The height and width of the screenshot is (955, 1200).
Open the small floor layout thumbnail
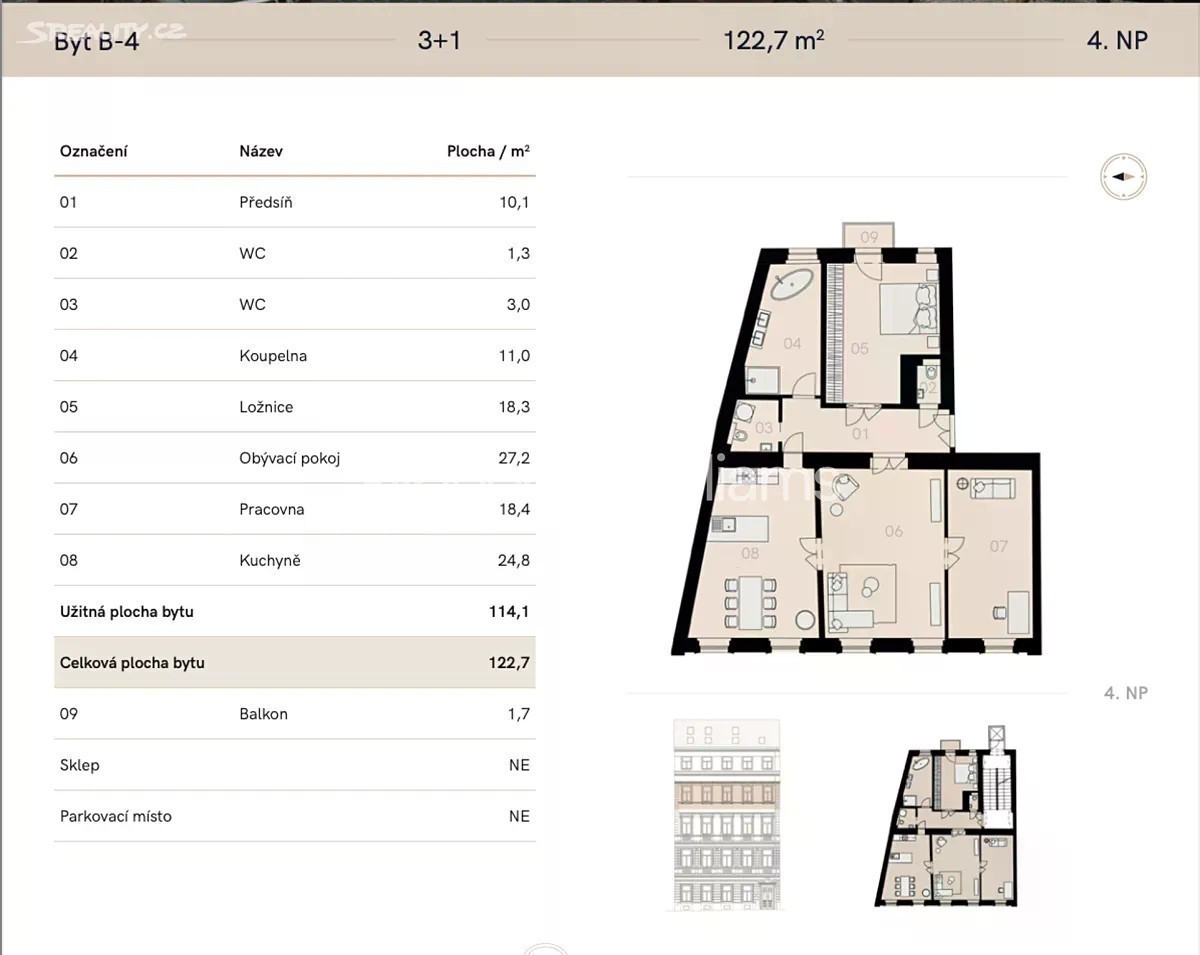946,828
